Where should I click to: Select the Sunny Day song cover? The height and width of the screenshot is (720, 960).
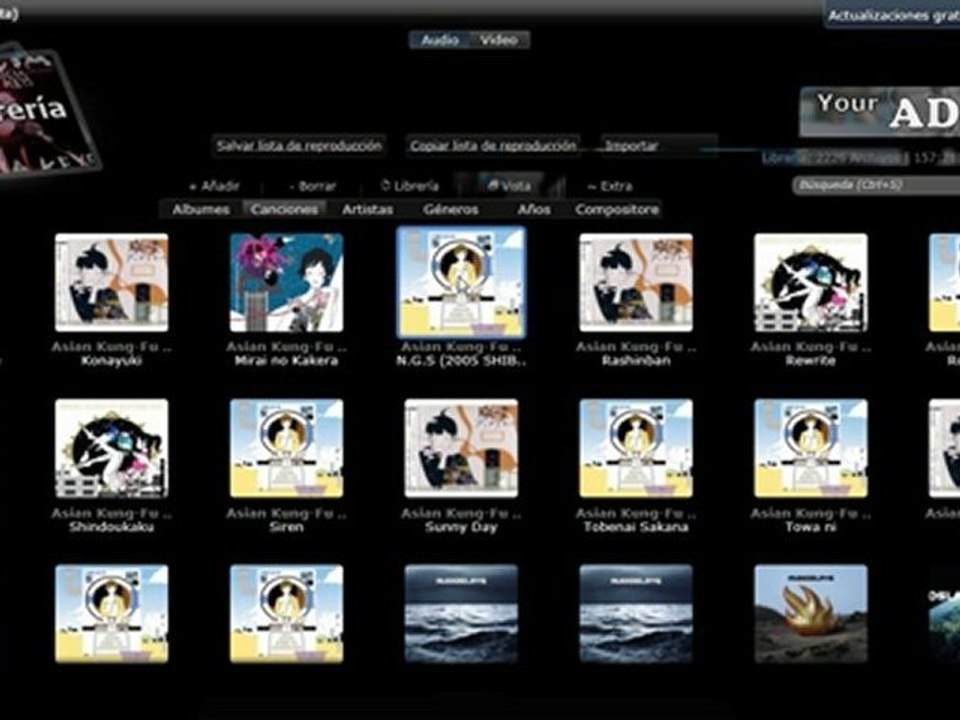click(x=461, y=448)
